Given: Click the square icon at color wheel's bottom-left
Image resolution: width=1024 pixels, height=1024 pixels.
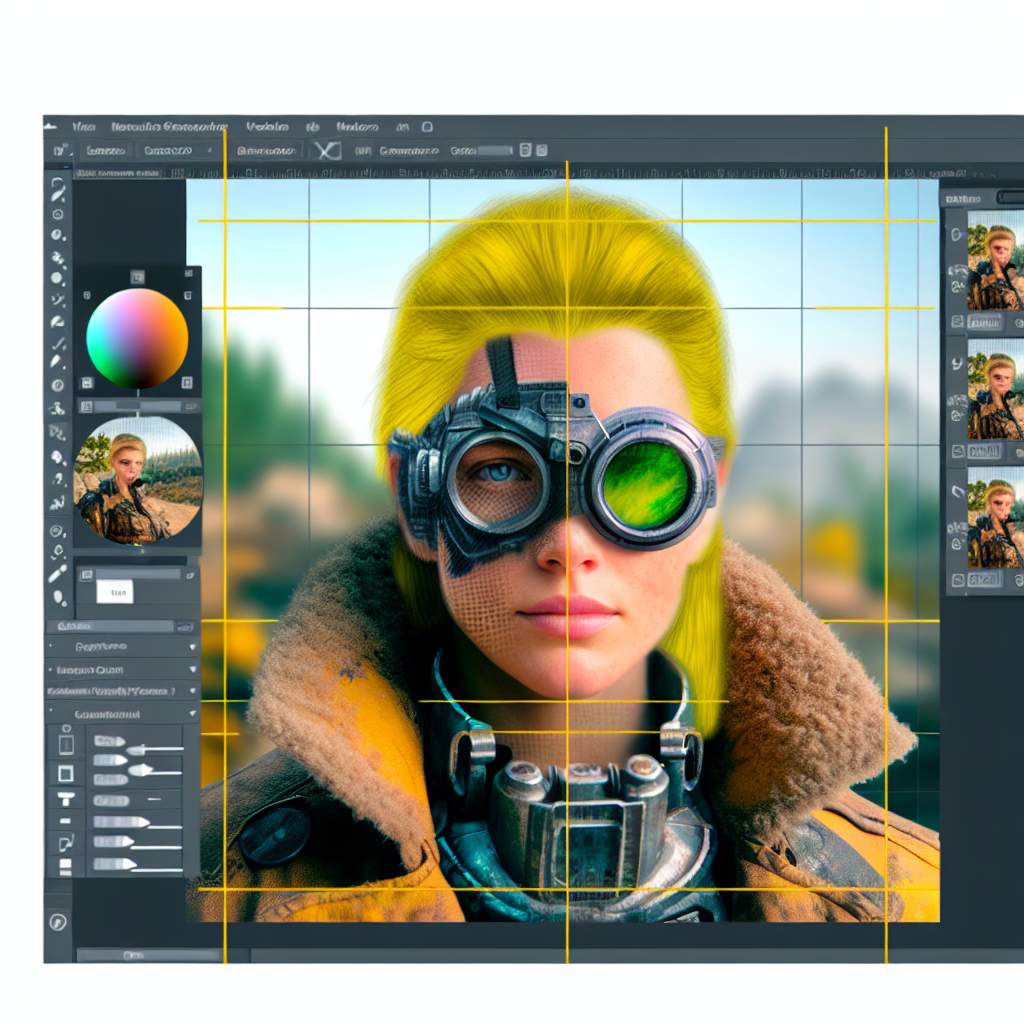Looking at the screenshot, I should 88,381.
